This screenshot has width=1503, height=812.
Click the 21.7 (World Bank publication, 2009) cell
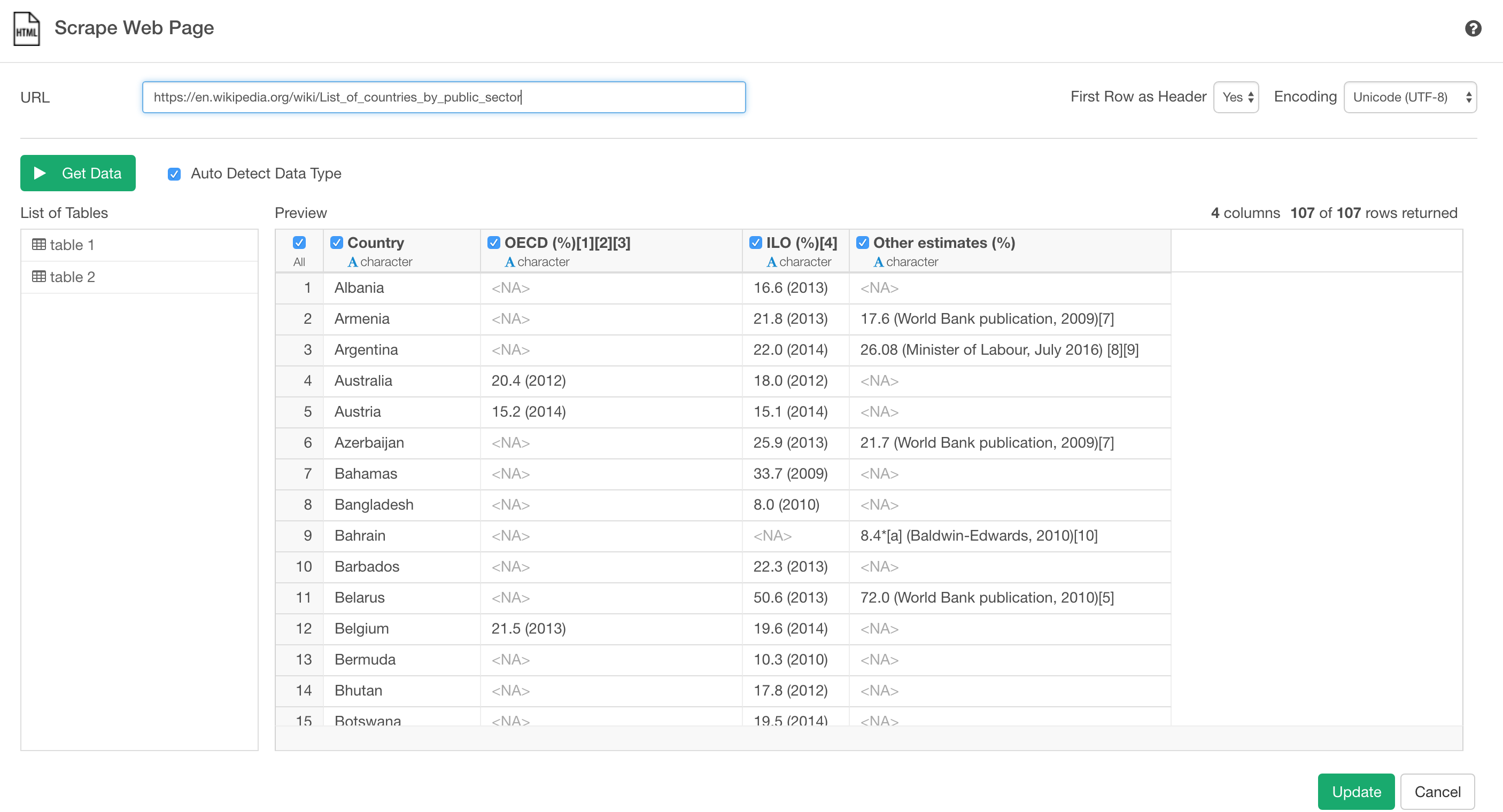tap(1009, 443)
